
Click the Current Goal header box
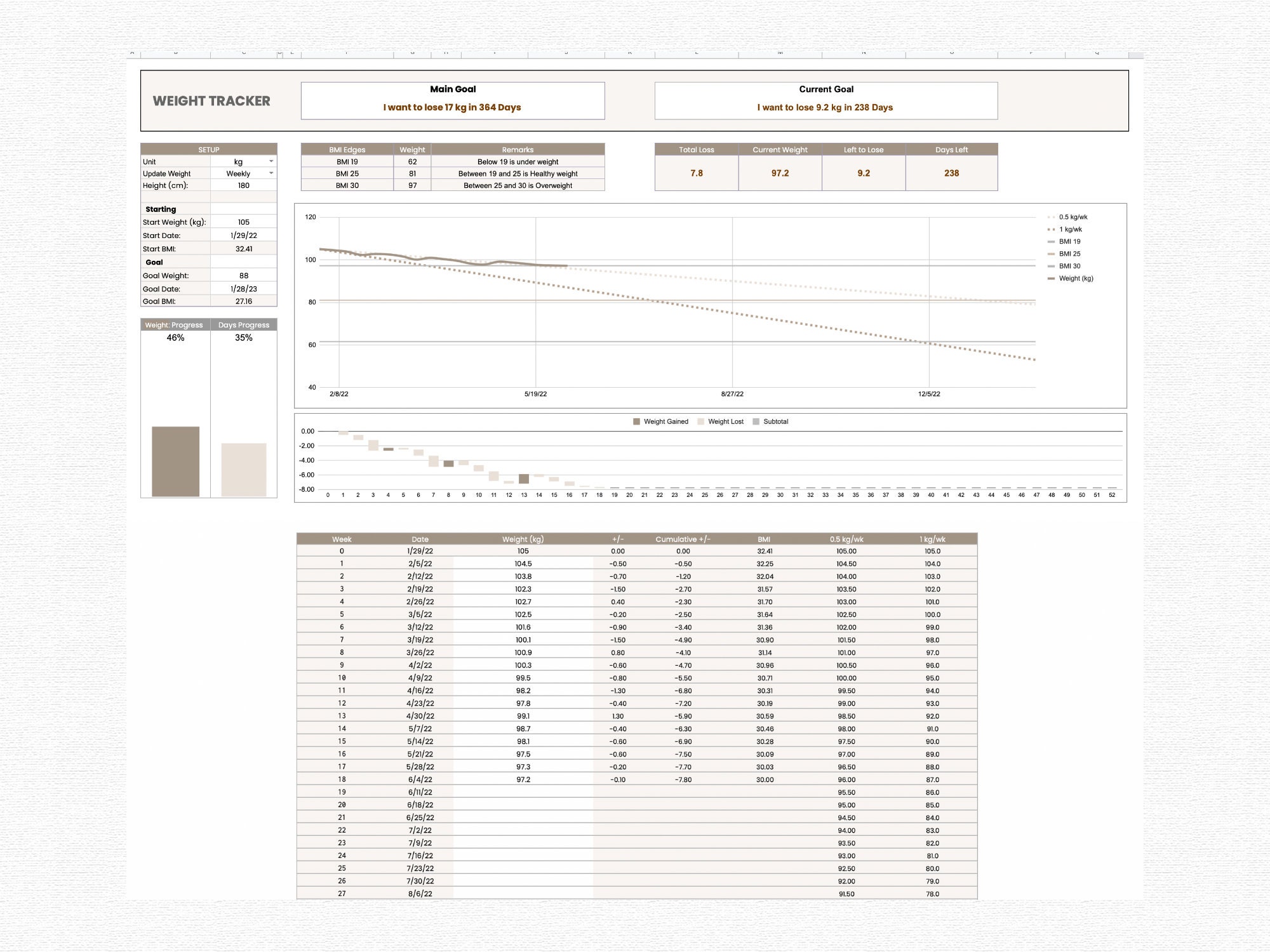pyautogui.click(x=825, y=100)
